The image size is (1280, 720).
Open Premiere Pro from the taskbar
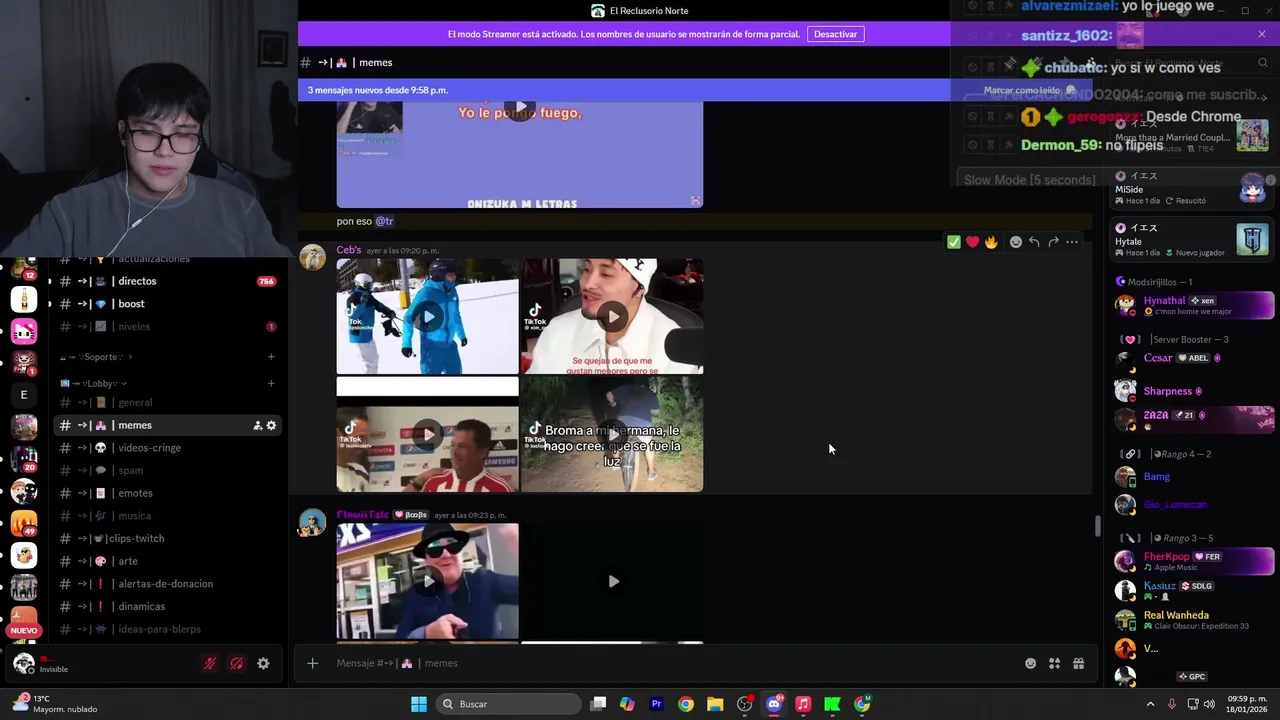(657, 704)
